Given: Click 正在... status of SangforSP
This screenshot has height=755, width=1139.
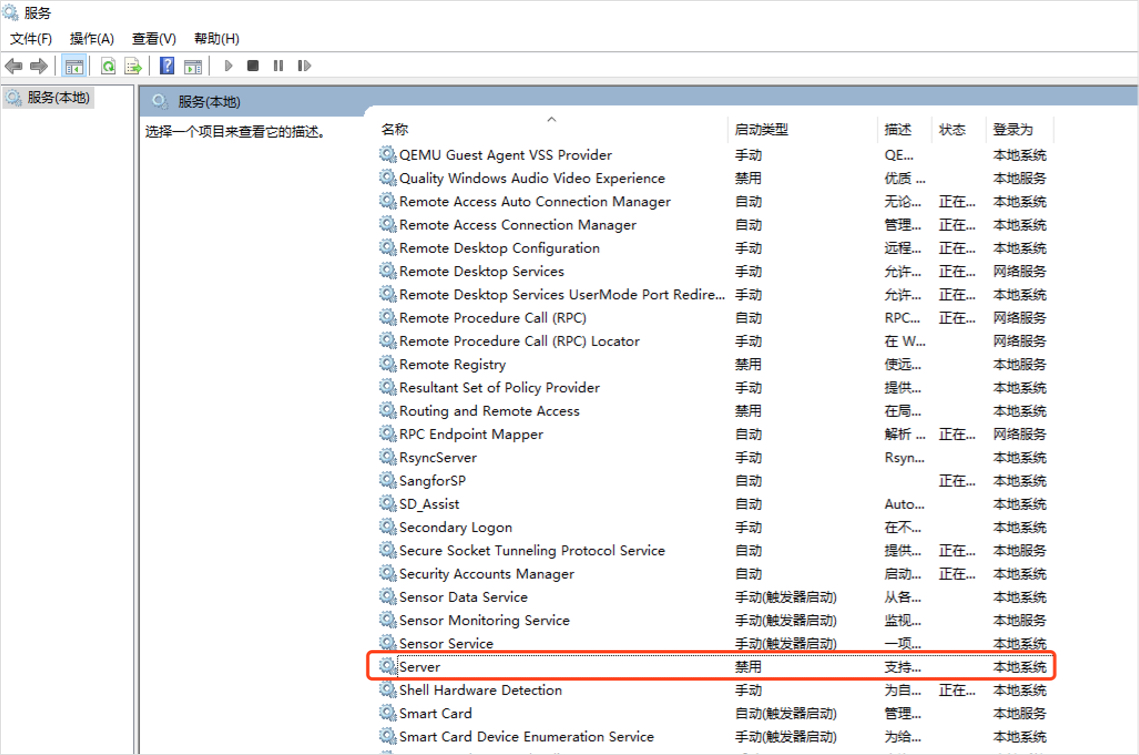Looking at the screenshot, I should point(957,480).
